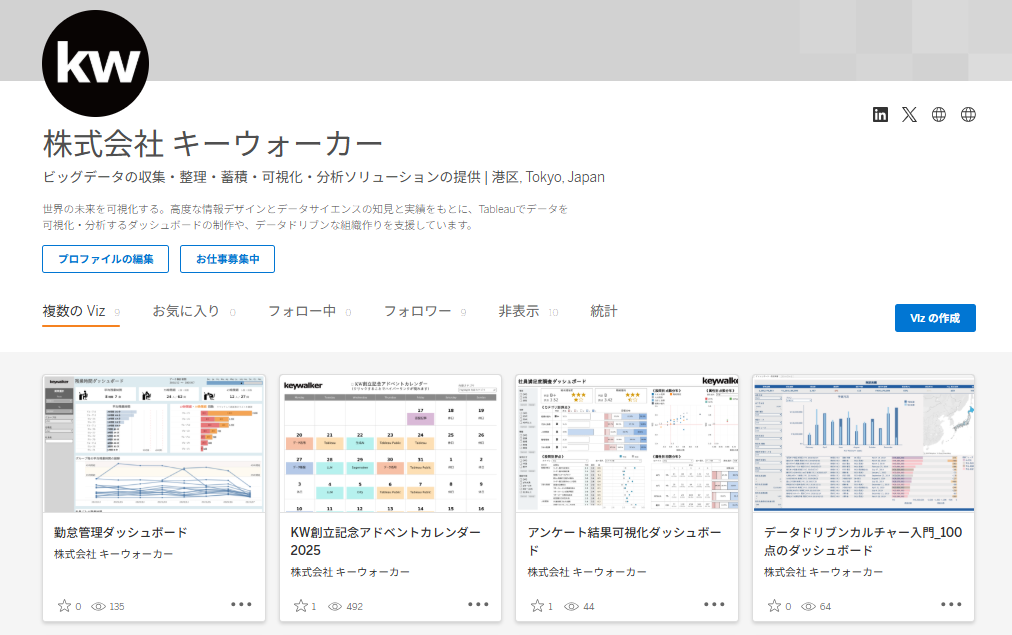
Task: Click the KW profile avatar logo
Action: 95,63
